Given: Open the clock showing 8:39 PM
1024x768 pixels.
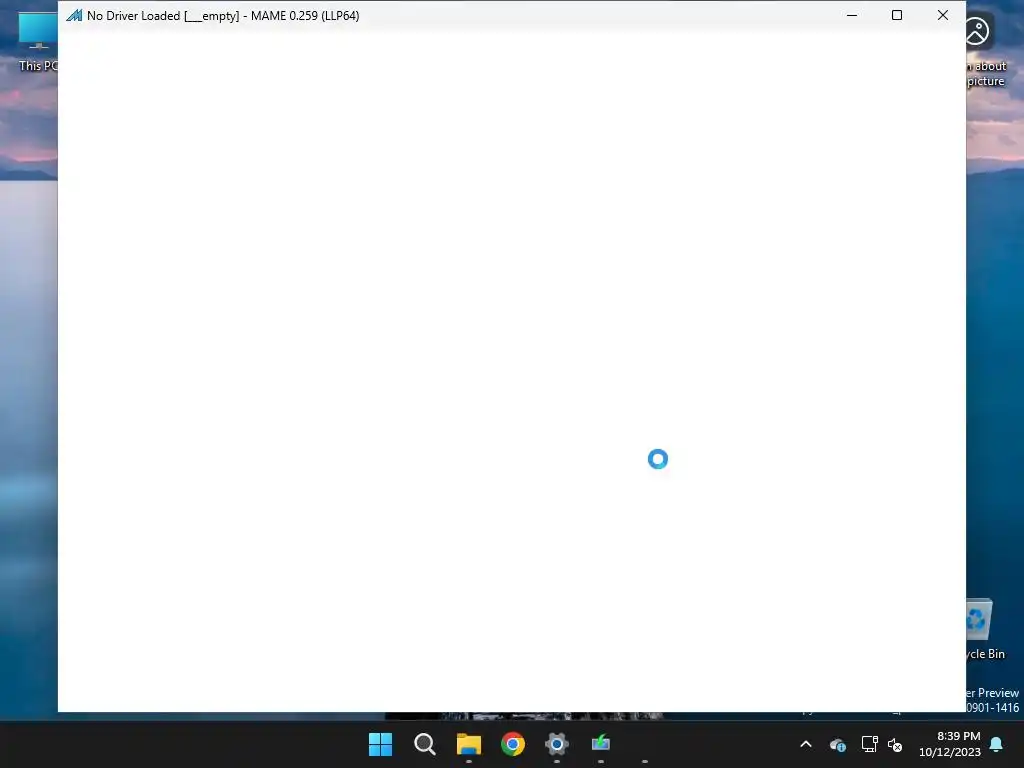Looking at the screenshot, I should [950, 744].
